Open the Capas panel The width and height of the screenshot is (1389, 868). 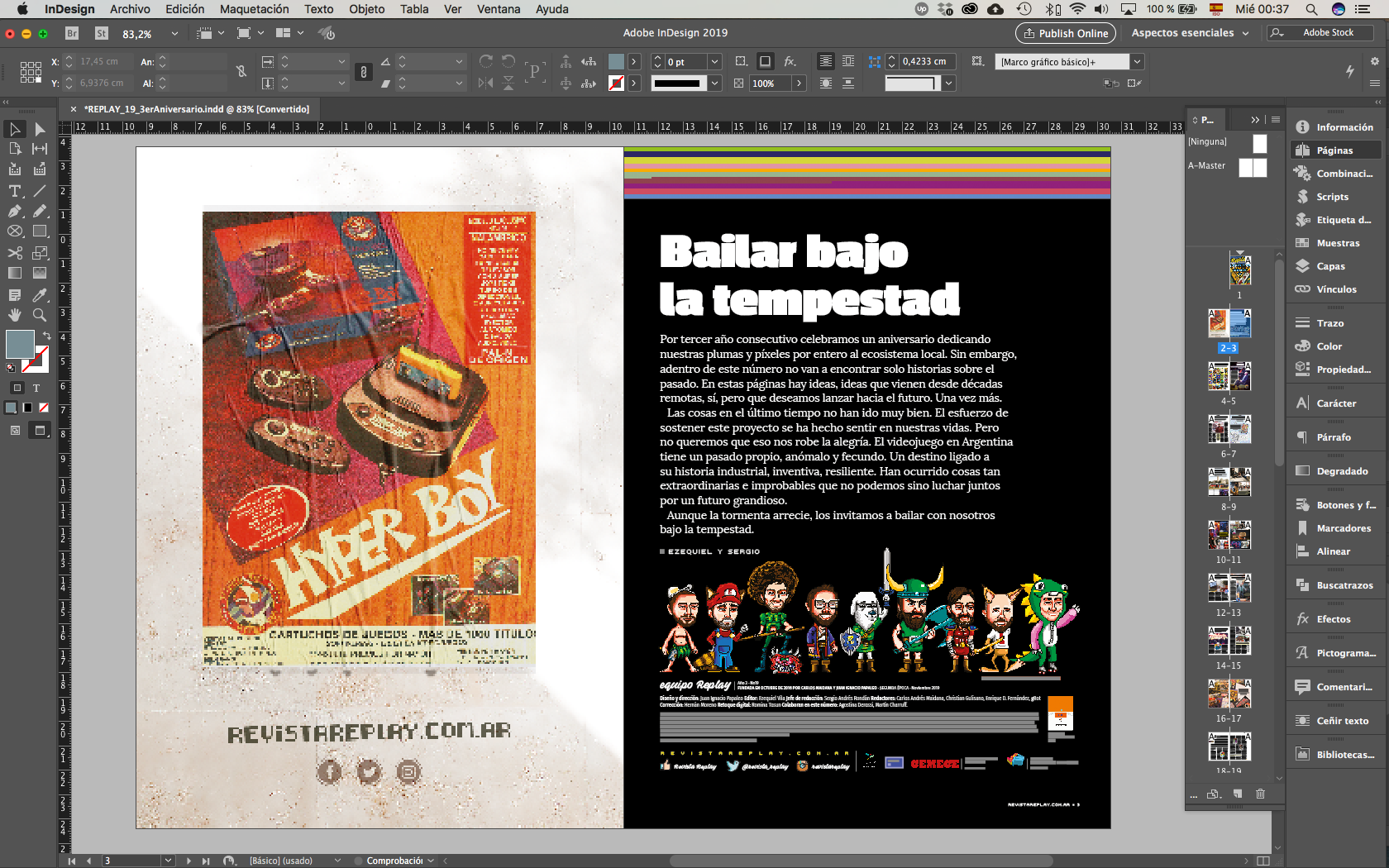click(x=1331, y=266)
